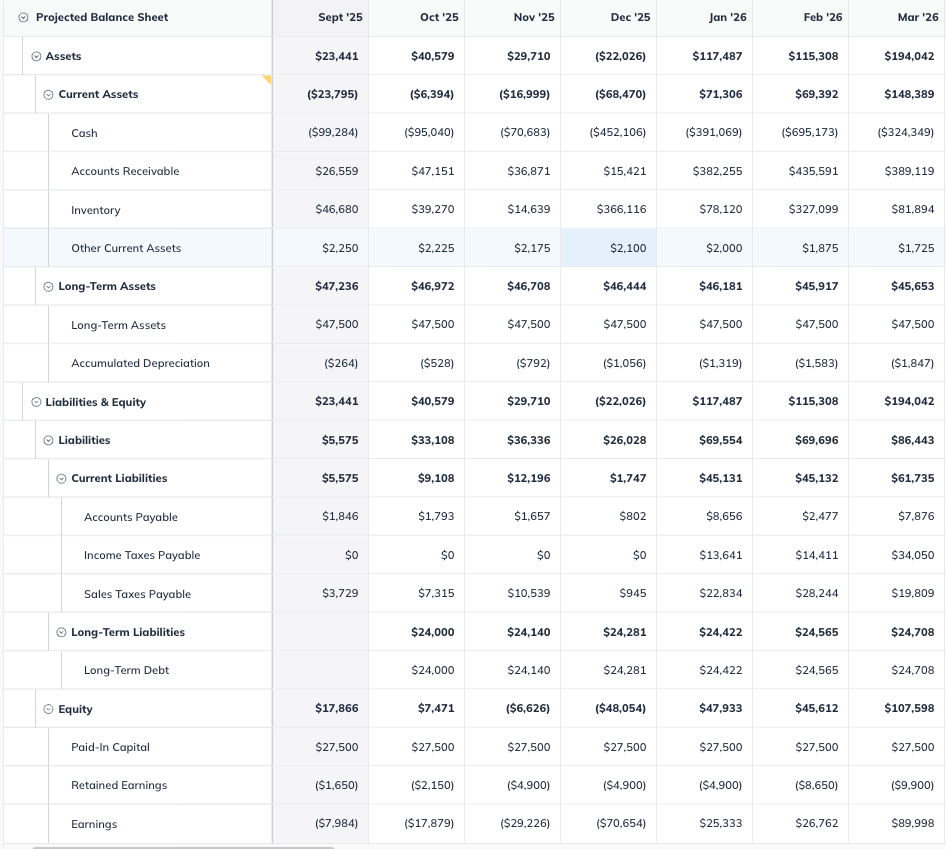Collapse the Projected Balance Sheet section
This screenshot has width=946, height=849.
23,17
